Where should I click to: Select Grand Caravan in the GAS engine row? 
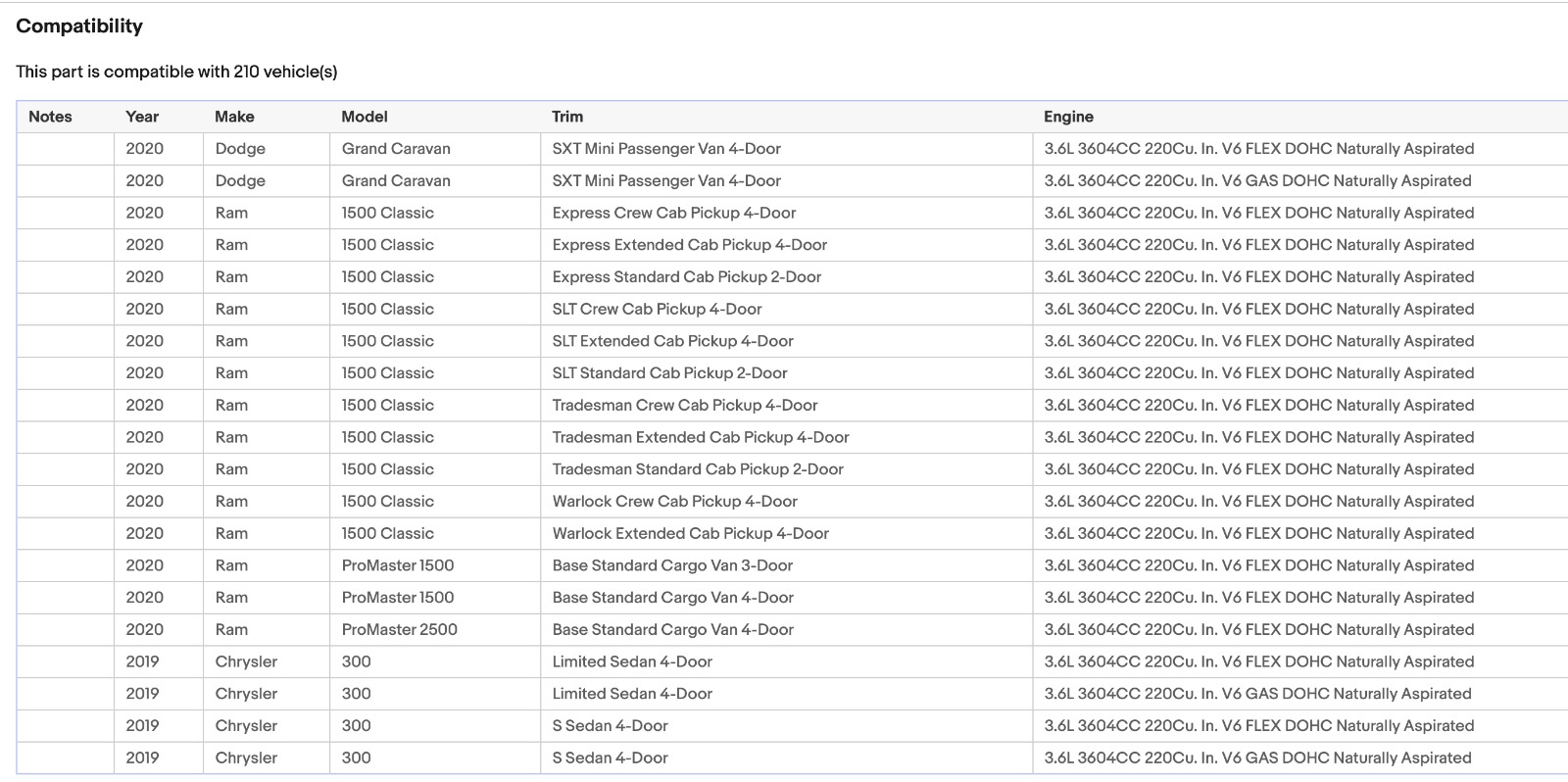click(x=396, y=181)
